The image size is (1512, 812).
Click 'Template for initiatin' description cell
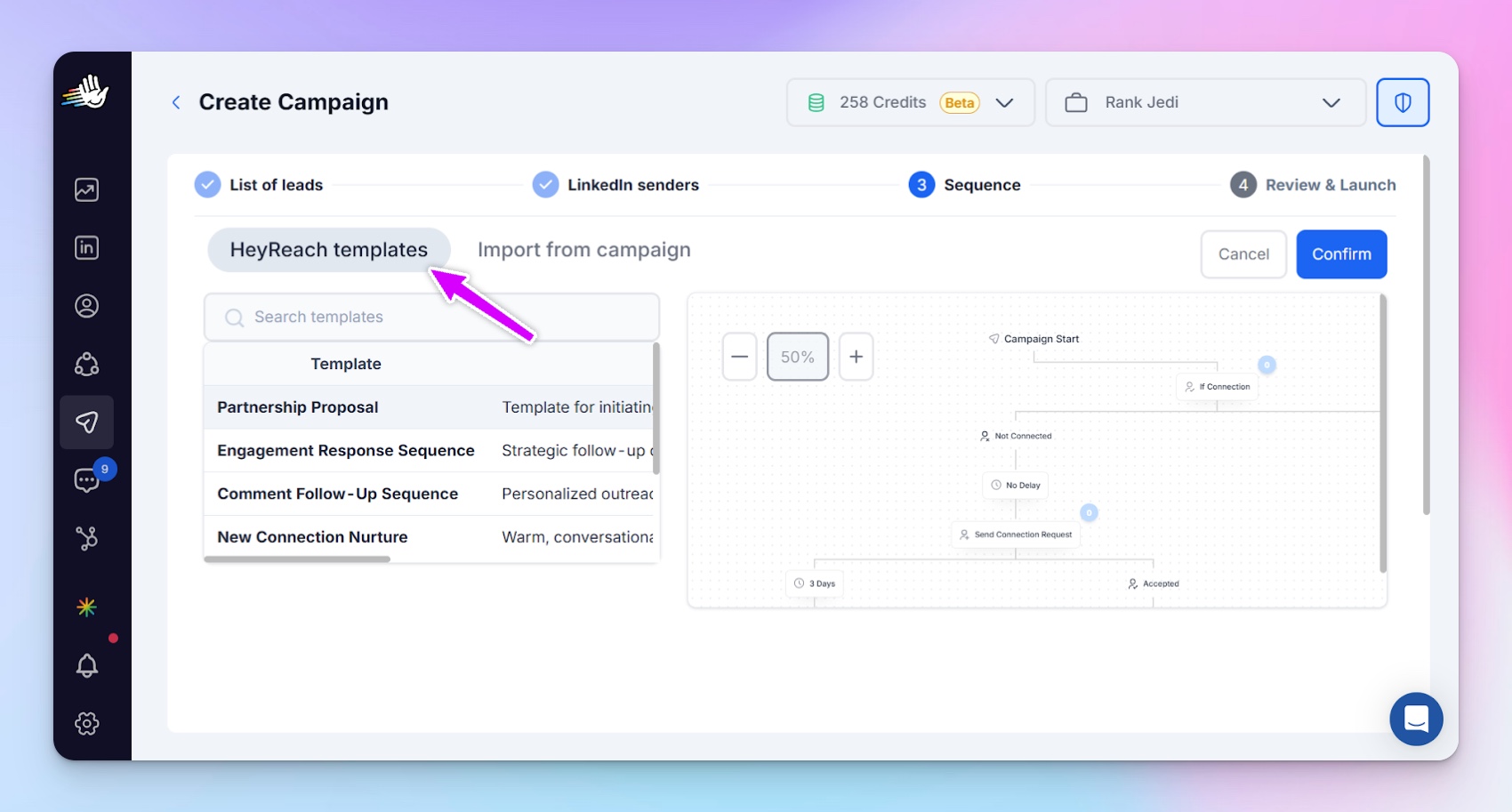click(x=577, y=407)
